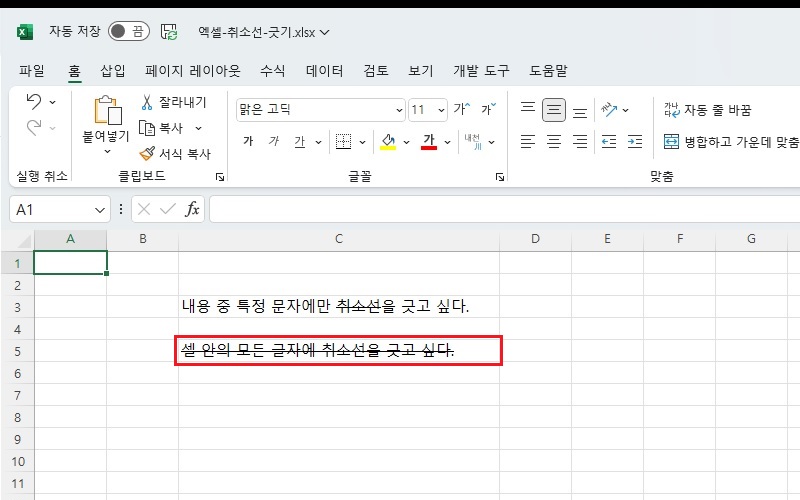Click the 붙여넣기 clipboard icon

(108, 110)
